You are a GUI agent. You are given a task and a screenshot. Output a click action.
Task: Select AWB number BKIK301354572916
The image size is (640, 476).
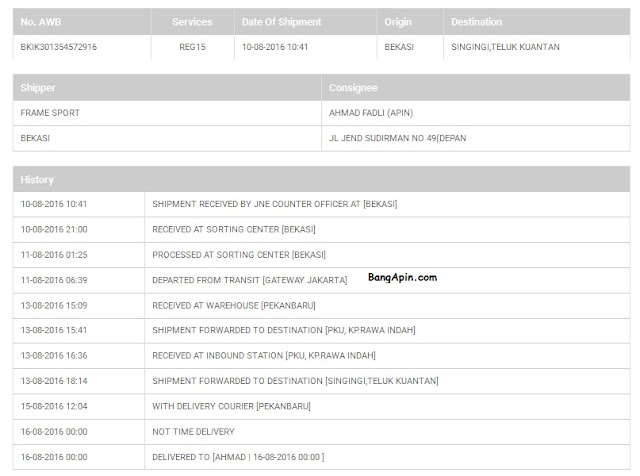[x=59, y=47]
